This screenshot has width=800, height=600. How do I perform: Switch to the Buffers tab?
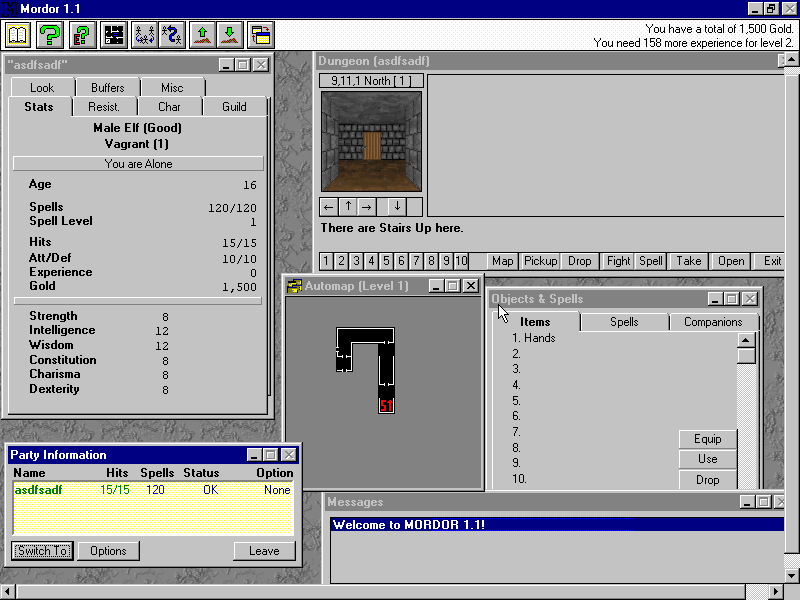[x=107, y=88]
